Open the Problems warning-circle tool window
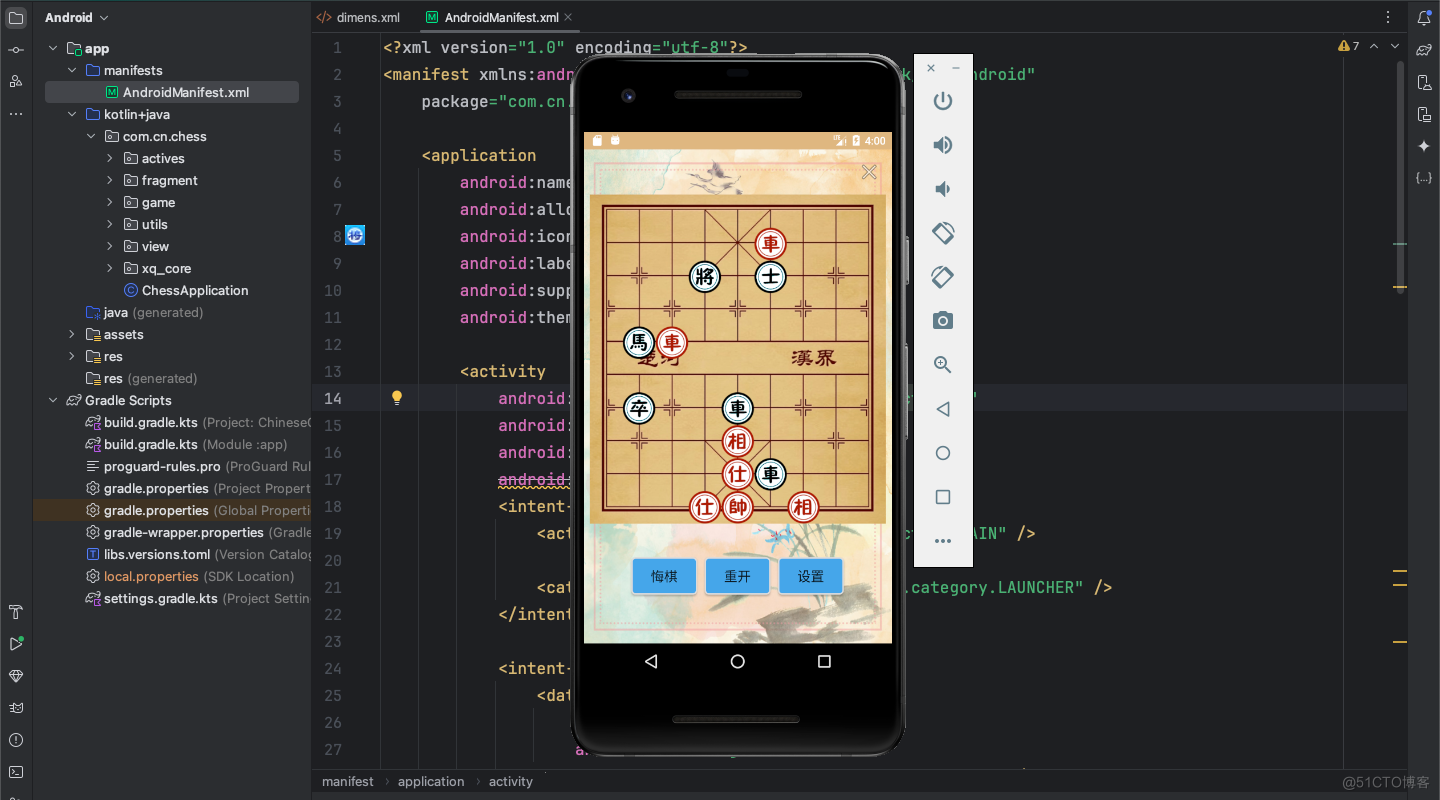This screenshot has height=800, width=1440. click(16, 740)
